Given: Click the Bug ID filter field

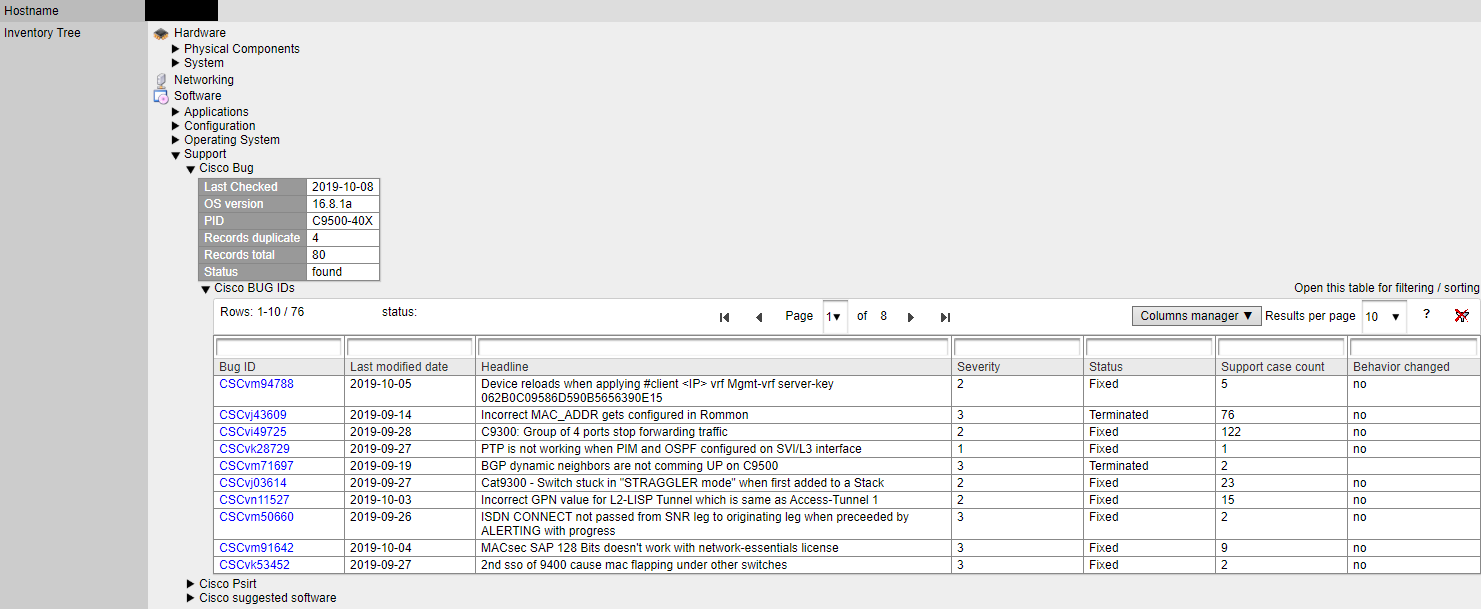Looking at the screenshot, I should click(279, 348).
